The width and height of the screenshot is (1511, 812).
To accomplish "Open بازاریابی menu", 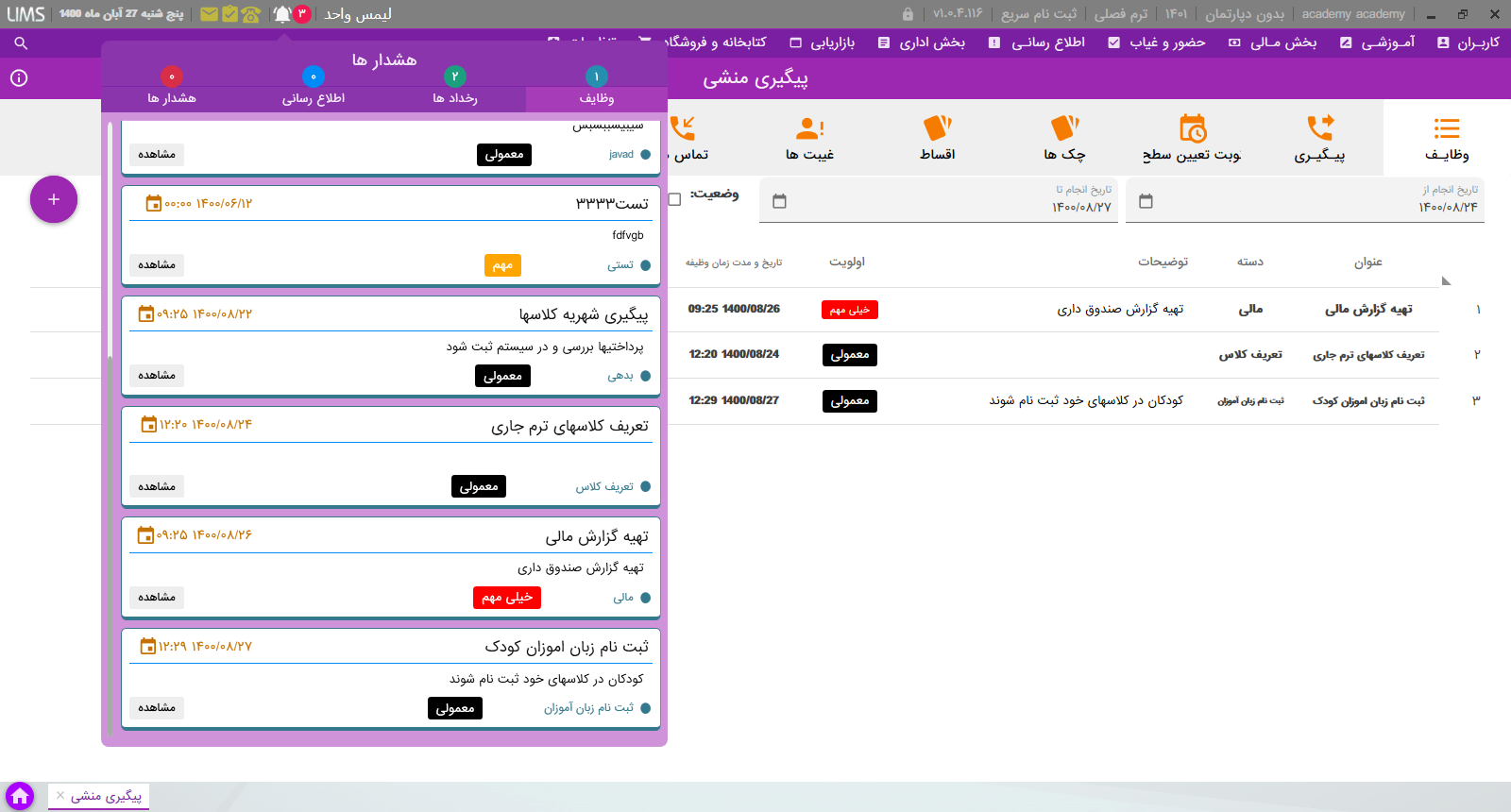I will [x=823, y=42].
